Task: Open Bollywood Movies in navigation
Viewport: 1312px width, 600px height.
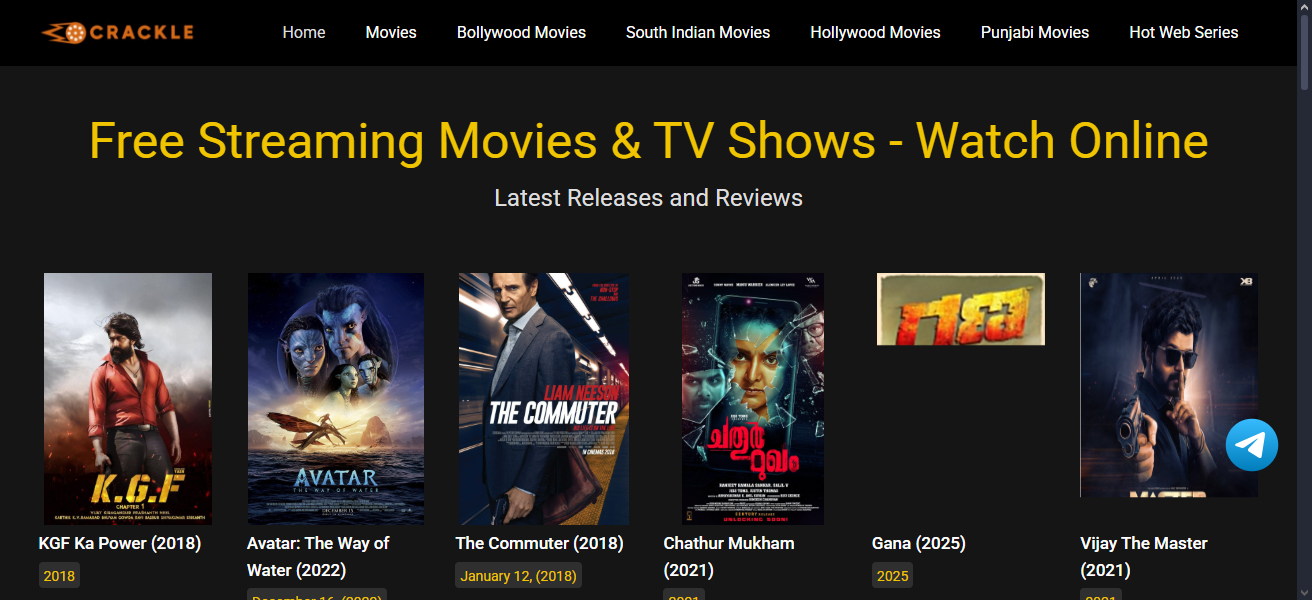Action: click(x=521, y=32)
